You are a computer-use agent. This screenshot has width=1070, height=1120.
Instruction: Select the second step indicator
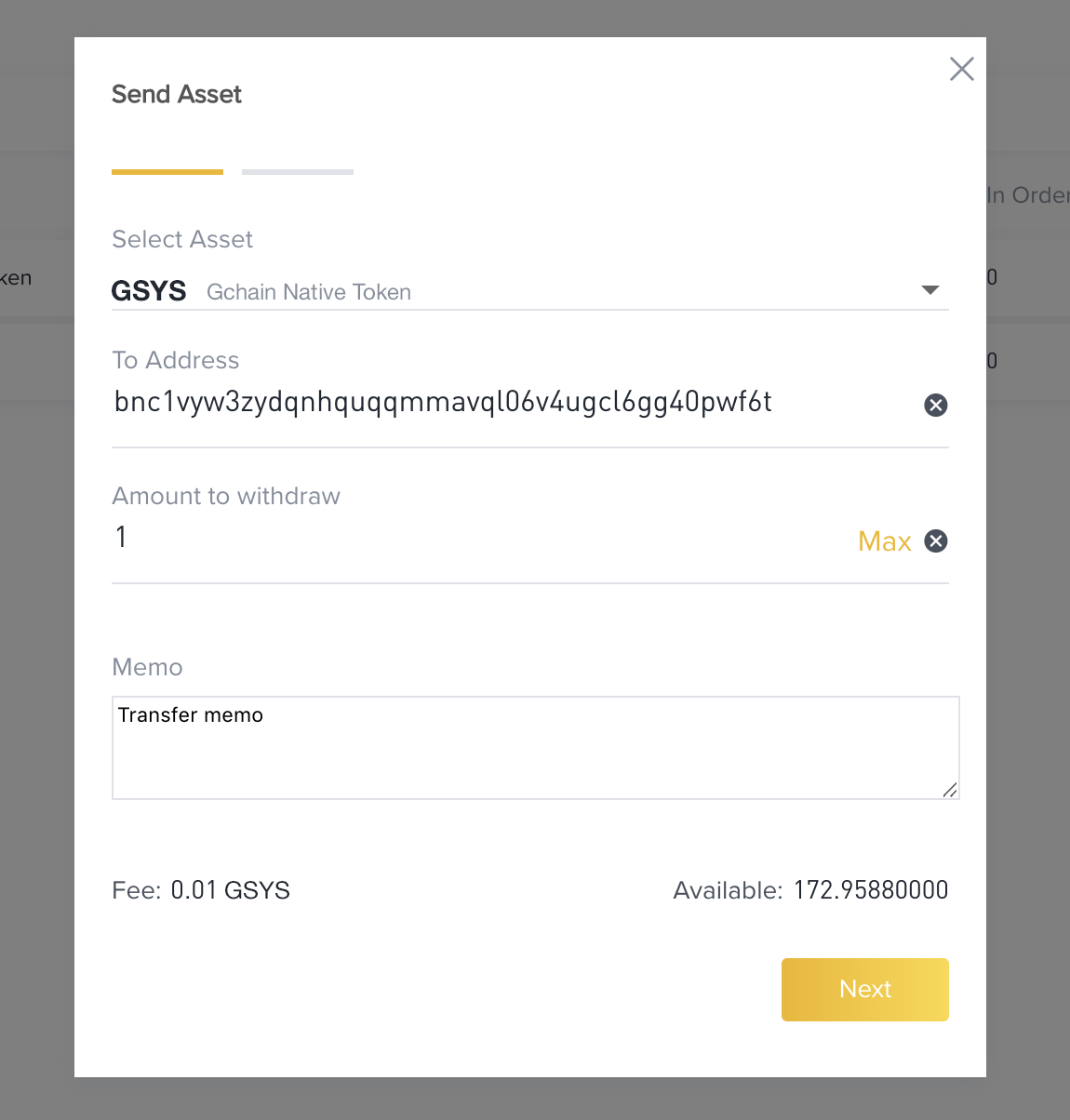(297, 171)
